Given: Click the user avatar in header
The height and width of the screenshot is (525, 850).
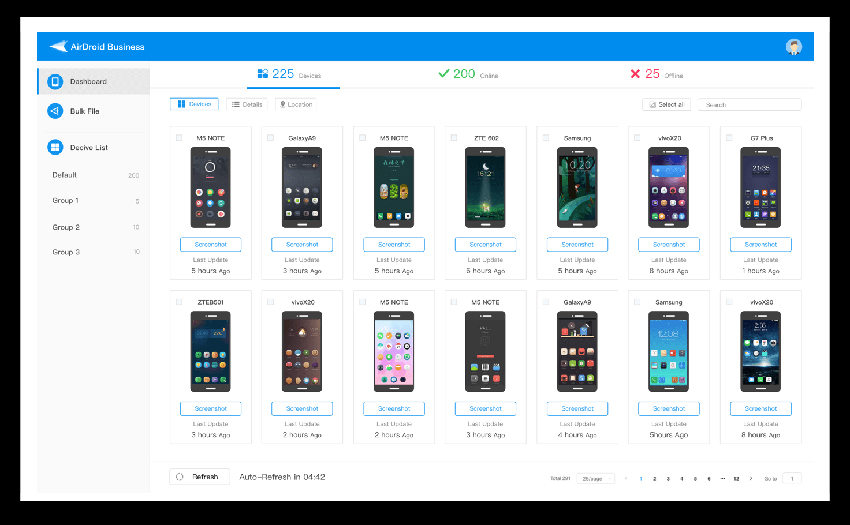Looking at the screenshot, I should click(794, 47).
